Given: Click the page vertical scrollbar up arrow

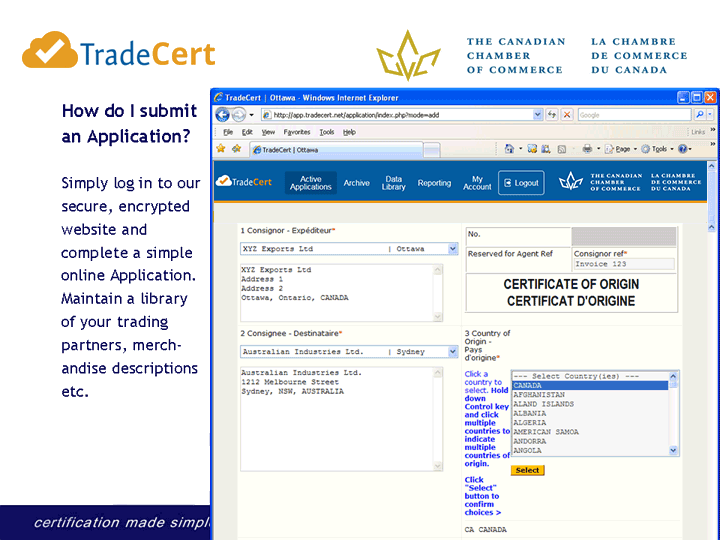Looking at the screenshot, I should (x=711, y=166).
